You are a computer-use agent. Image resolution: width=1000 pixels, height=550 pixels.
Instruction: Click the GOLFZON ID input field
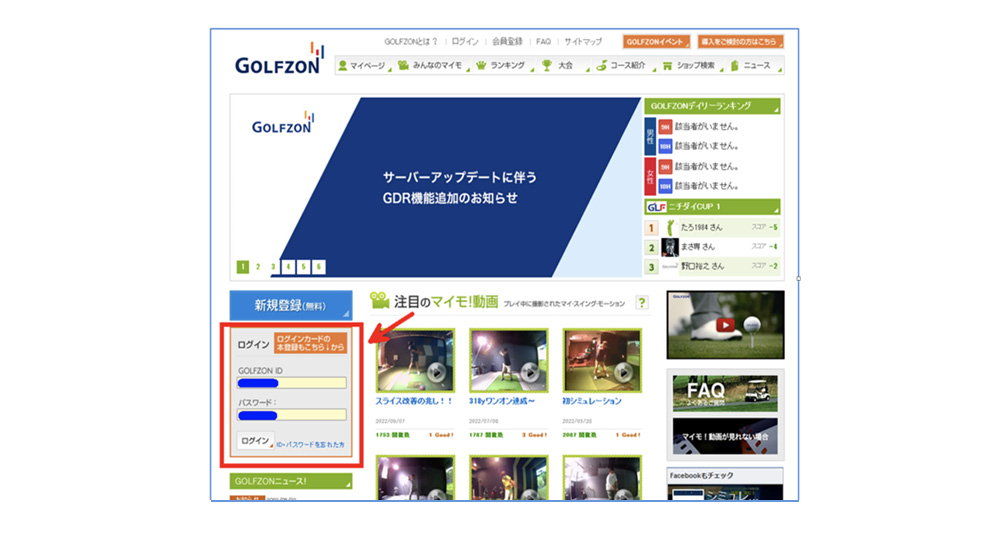tap(292, 383)
